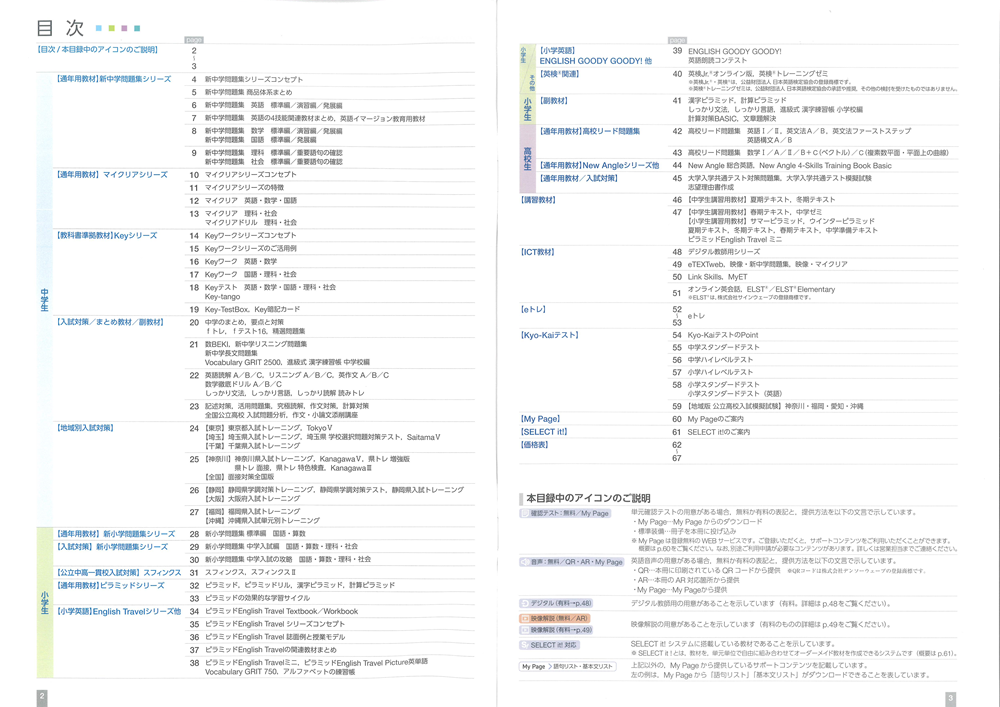Open the 【通年用教材】新中学問題集シリーズ section heading
The width and height of the screenshot is (1000, 707).
114,79
